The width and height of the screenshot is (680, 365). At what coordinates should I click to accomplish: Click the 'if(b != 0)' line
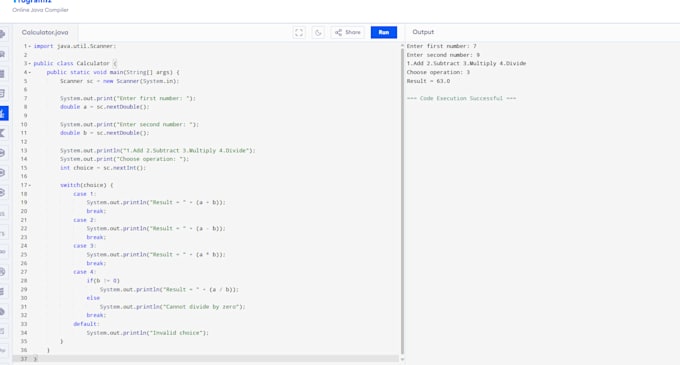pos(103,280)
